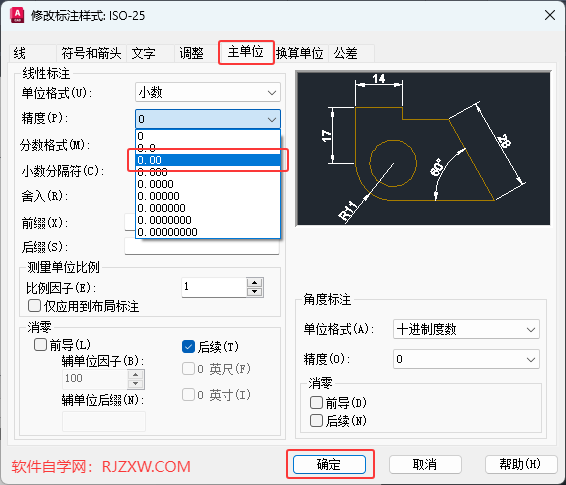The height and width of the screenshot is (485, 566).
Task: Open the 调整 tab
Action: (x=197, y=53)
